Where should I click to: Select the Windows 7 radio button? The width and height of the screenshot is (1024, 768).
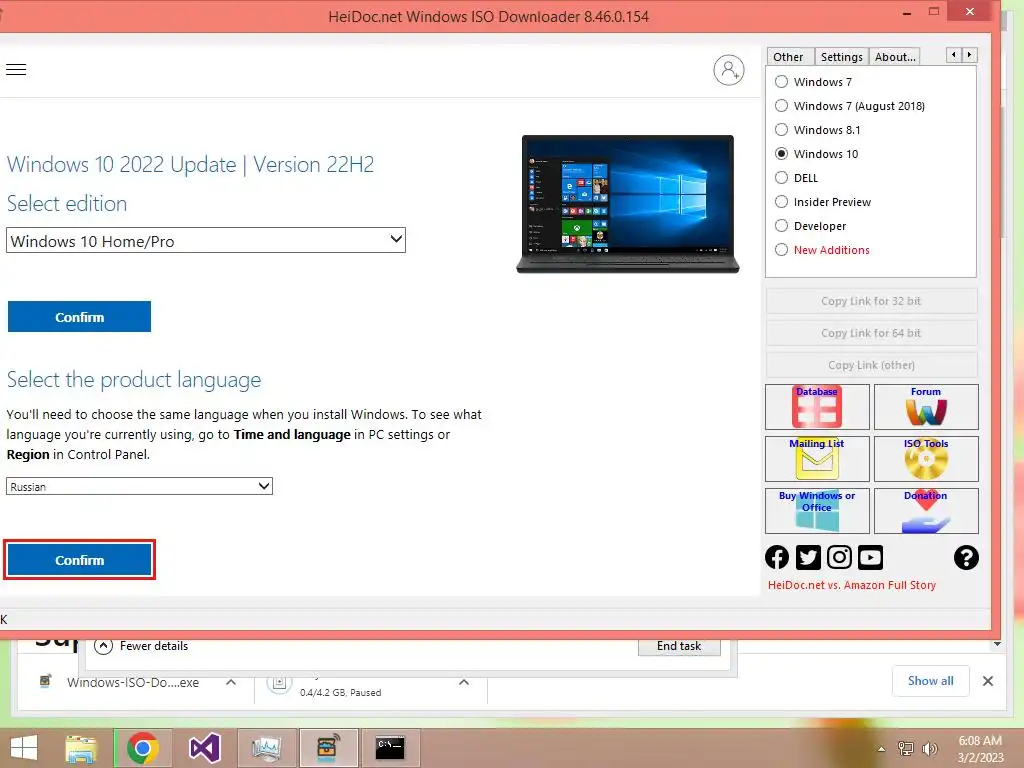pyautogui.click(x=781, y=82)
